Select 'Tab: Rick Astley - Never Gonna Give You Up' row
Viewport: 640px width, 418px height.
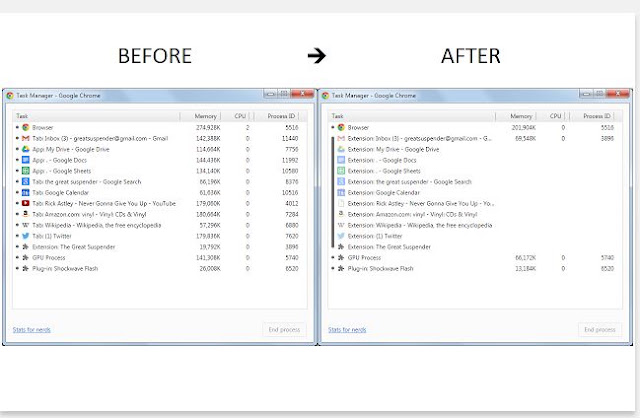pyautogui.click(x=160, y=203)
